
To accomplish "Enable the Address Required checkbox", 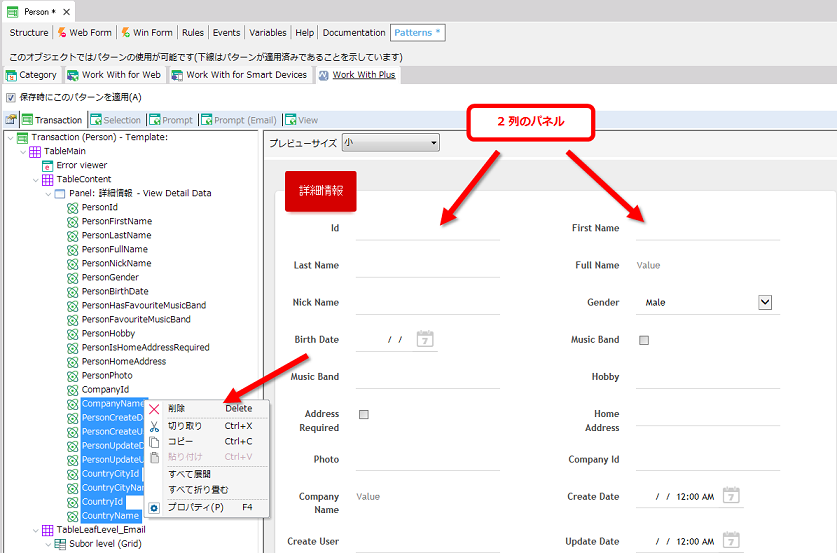I will point(363,414).
